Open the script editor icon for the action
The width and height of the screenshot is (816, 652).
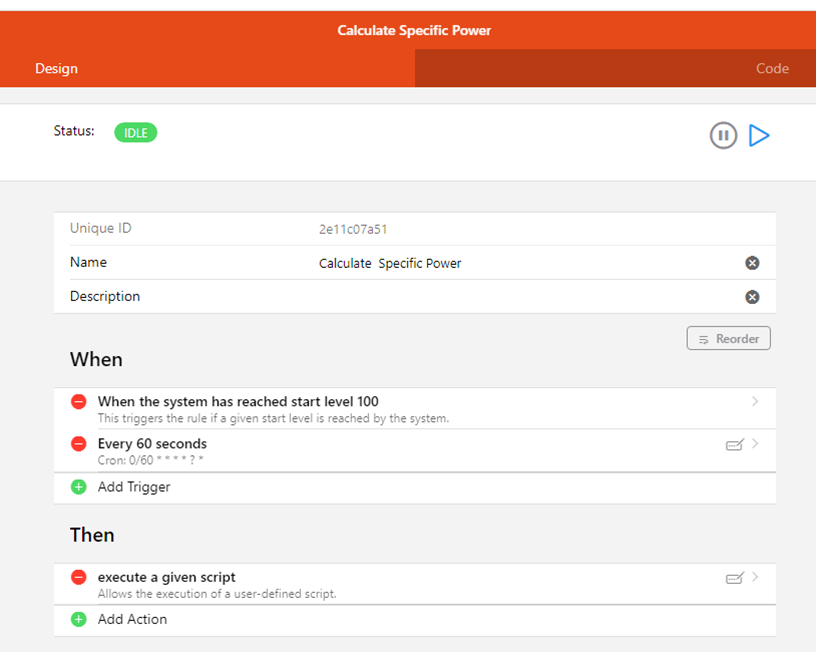click(x=734, y=578)
